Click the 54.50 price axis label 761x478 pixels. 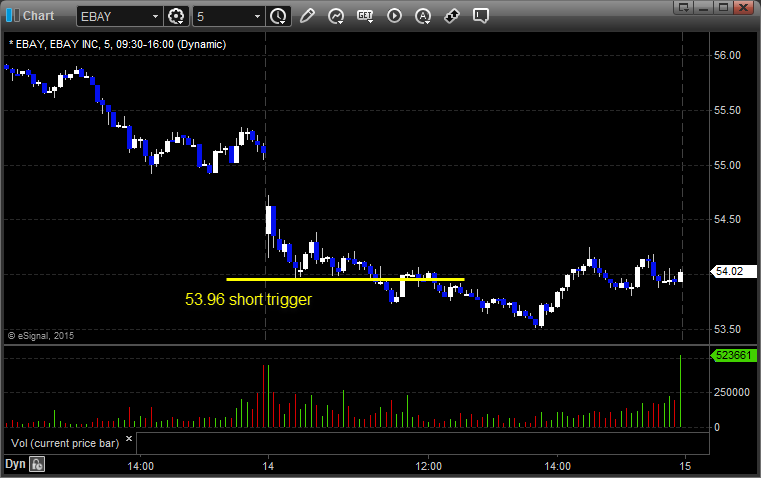727,219
